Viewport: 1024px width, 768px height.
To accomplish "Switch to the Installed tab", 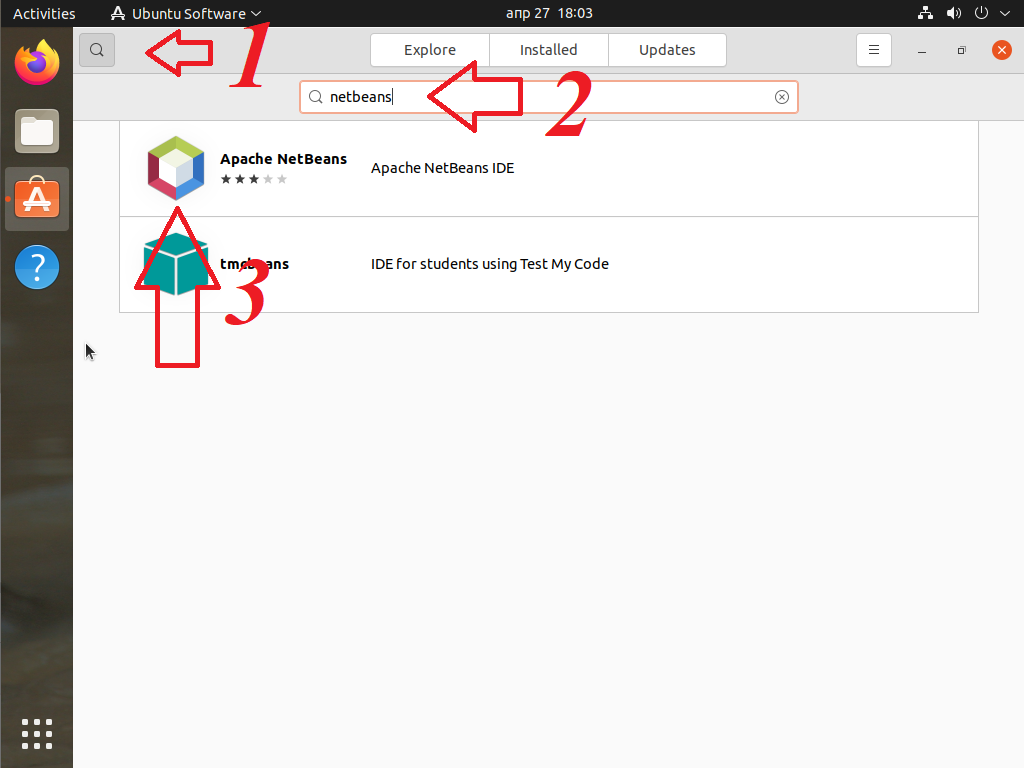I will tap(548, 50).
